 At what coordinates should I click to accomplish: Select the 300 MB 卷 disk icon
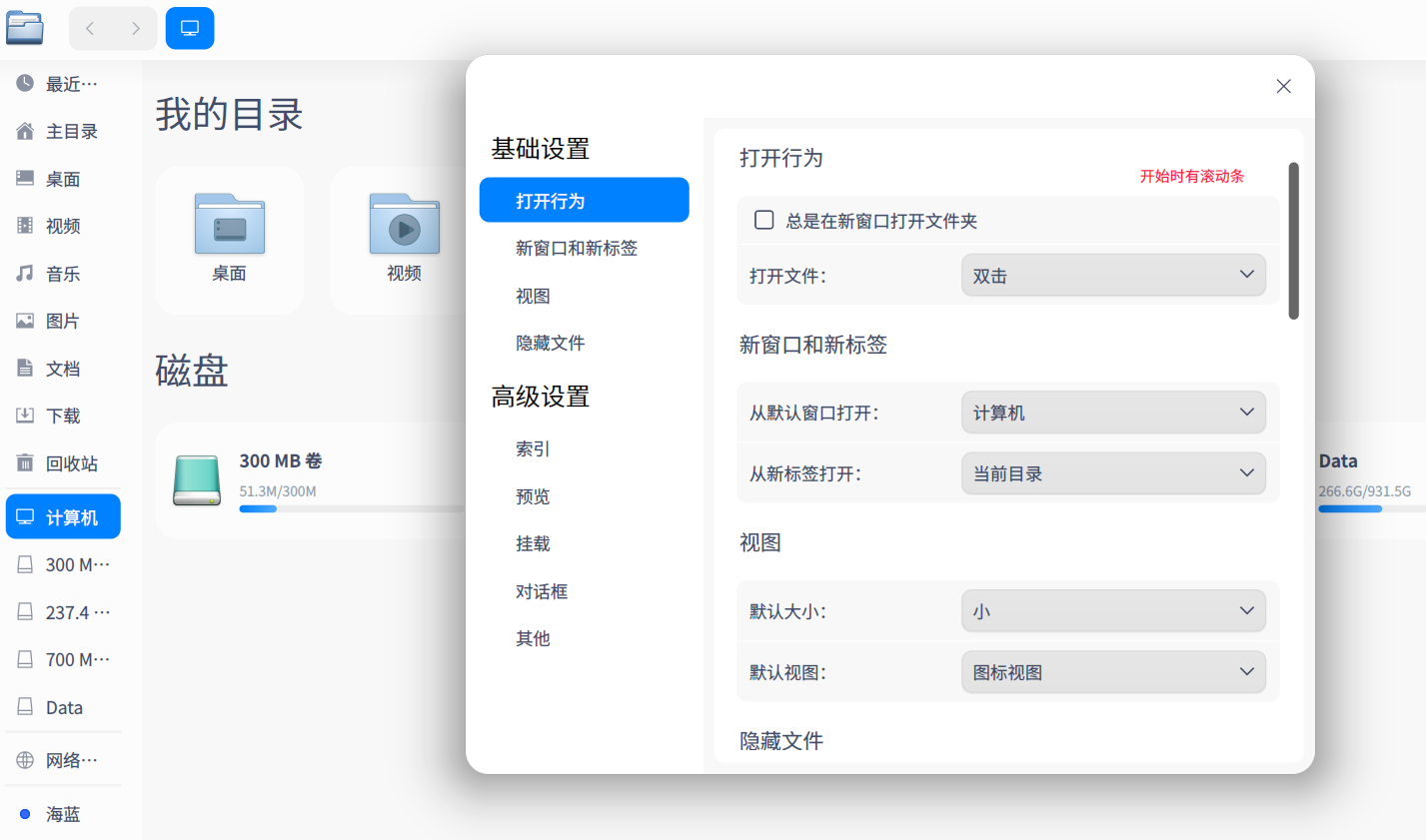[x=197, y=480]
